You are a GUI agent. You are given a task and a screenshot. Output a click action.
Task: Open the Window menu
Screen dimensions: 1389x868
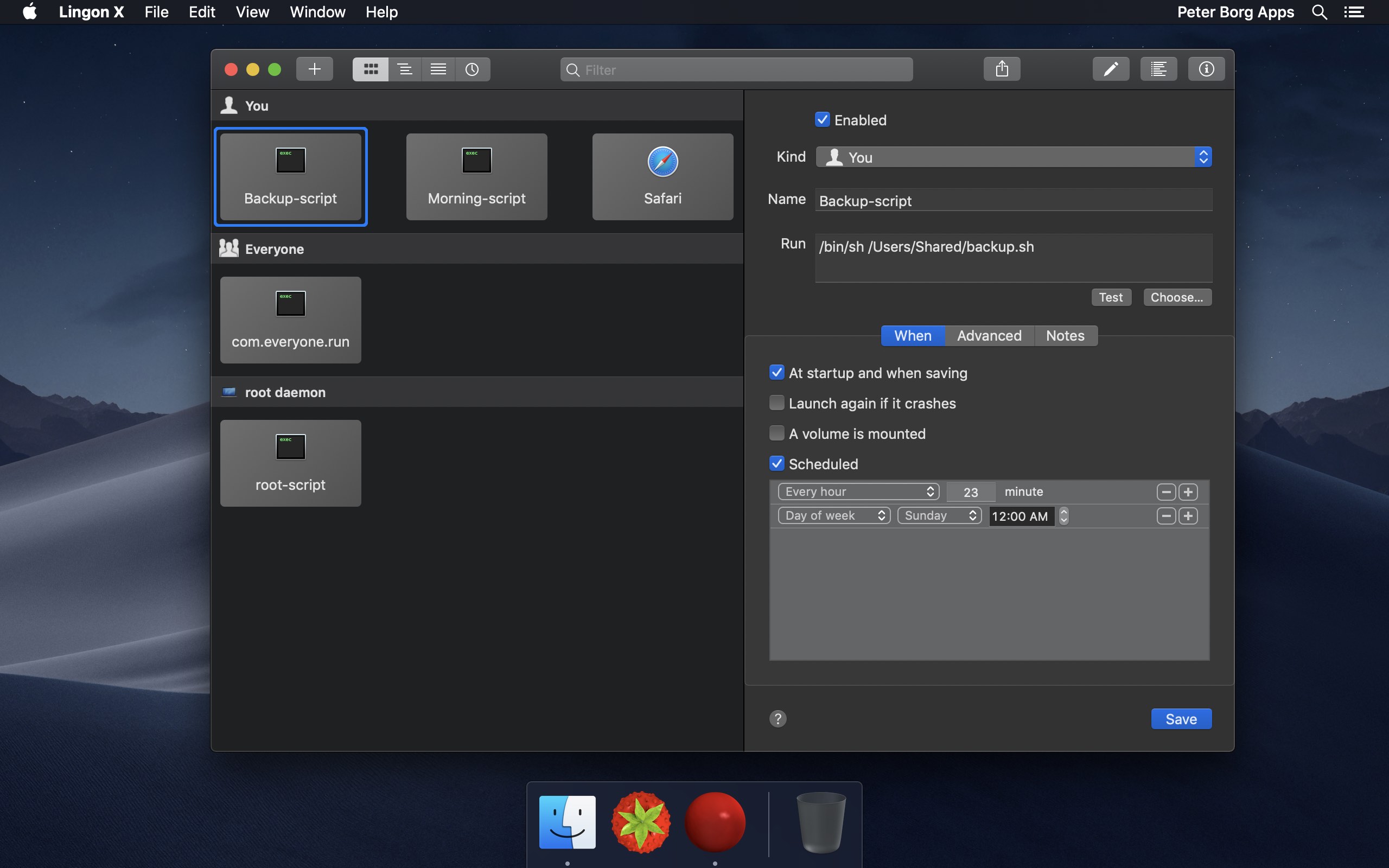(317, 12)
